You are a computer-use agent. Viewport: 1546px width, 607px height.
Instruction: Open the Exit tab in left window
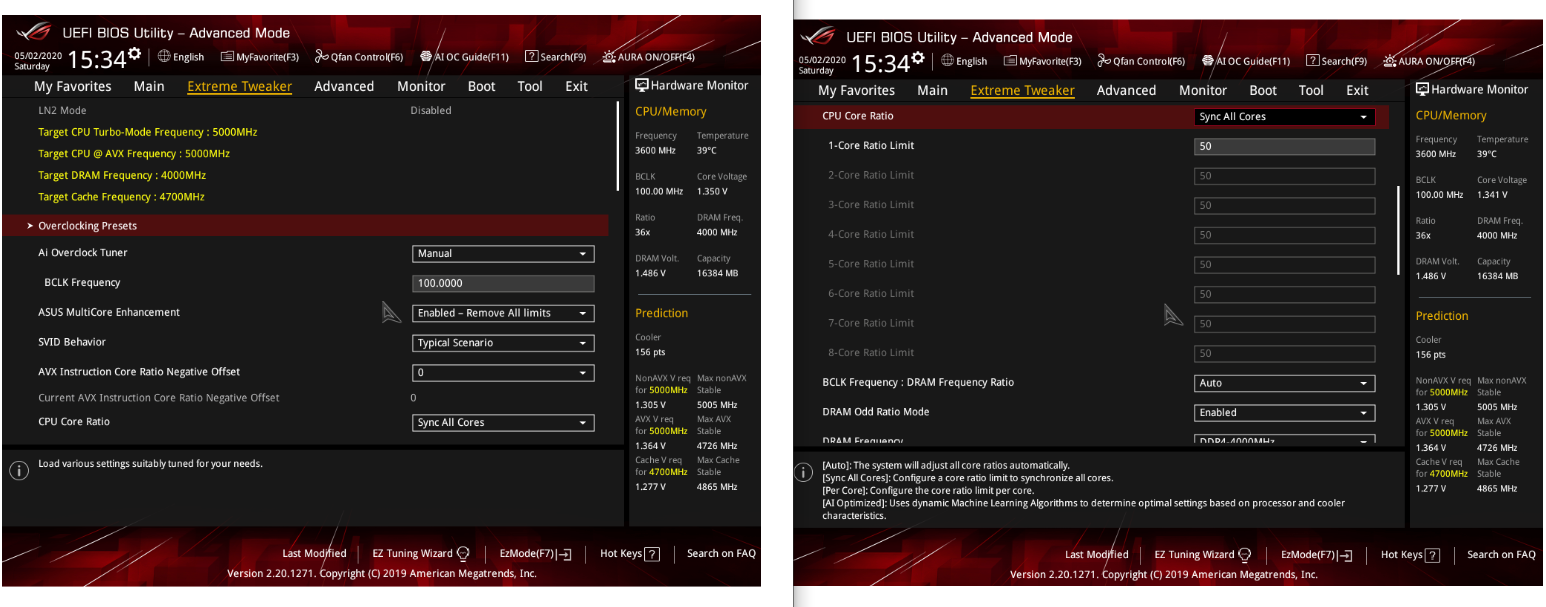[576, 86]
